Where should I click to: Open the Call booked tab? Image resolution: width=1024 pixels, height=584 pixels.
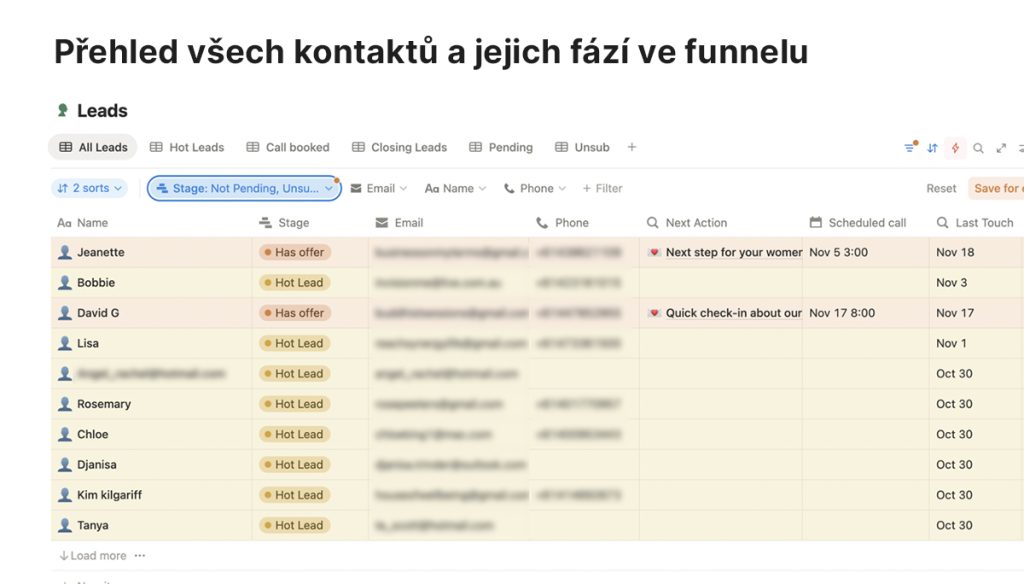[x=288, y=147]
